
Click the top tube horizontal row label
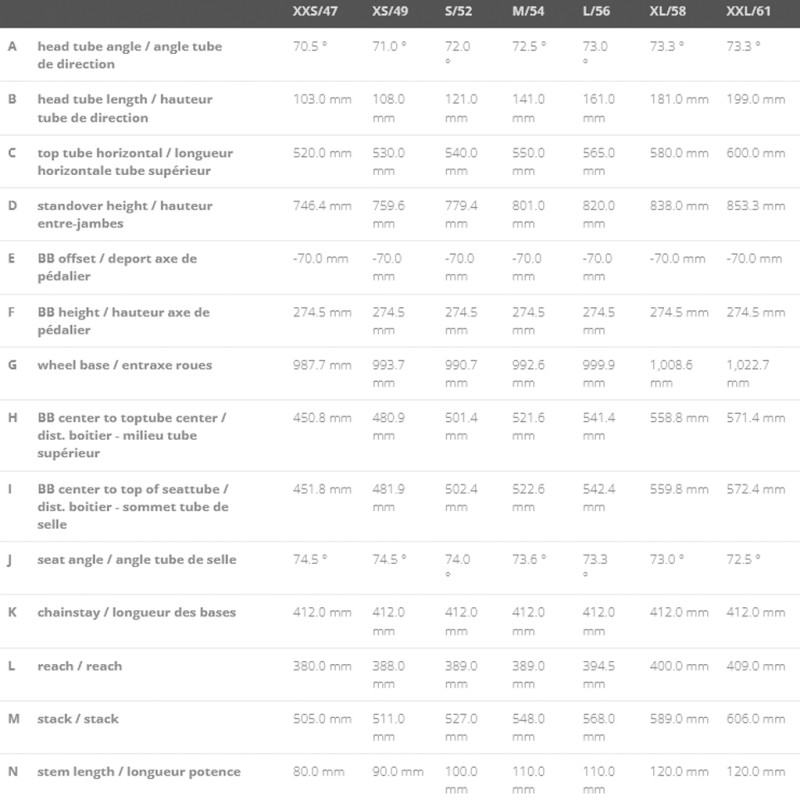tap(135, 161)
